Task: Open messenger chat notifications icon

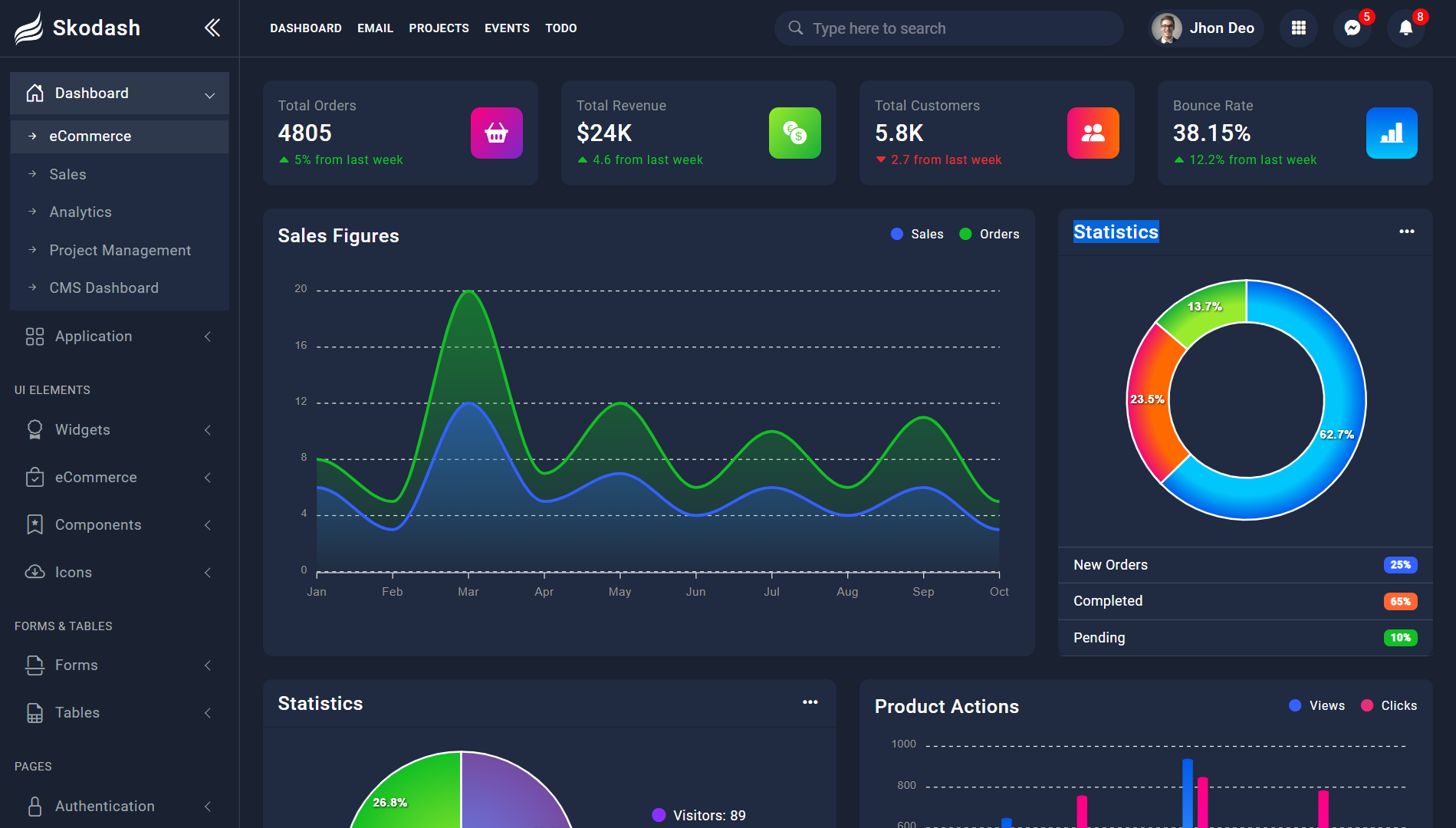Action: [x=1352, y=28]
